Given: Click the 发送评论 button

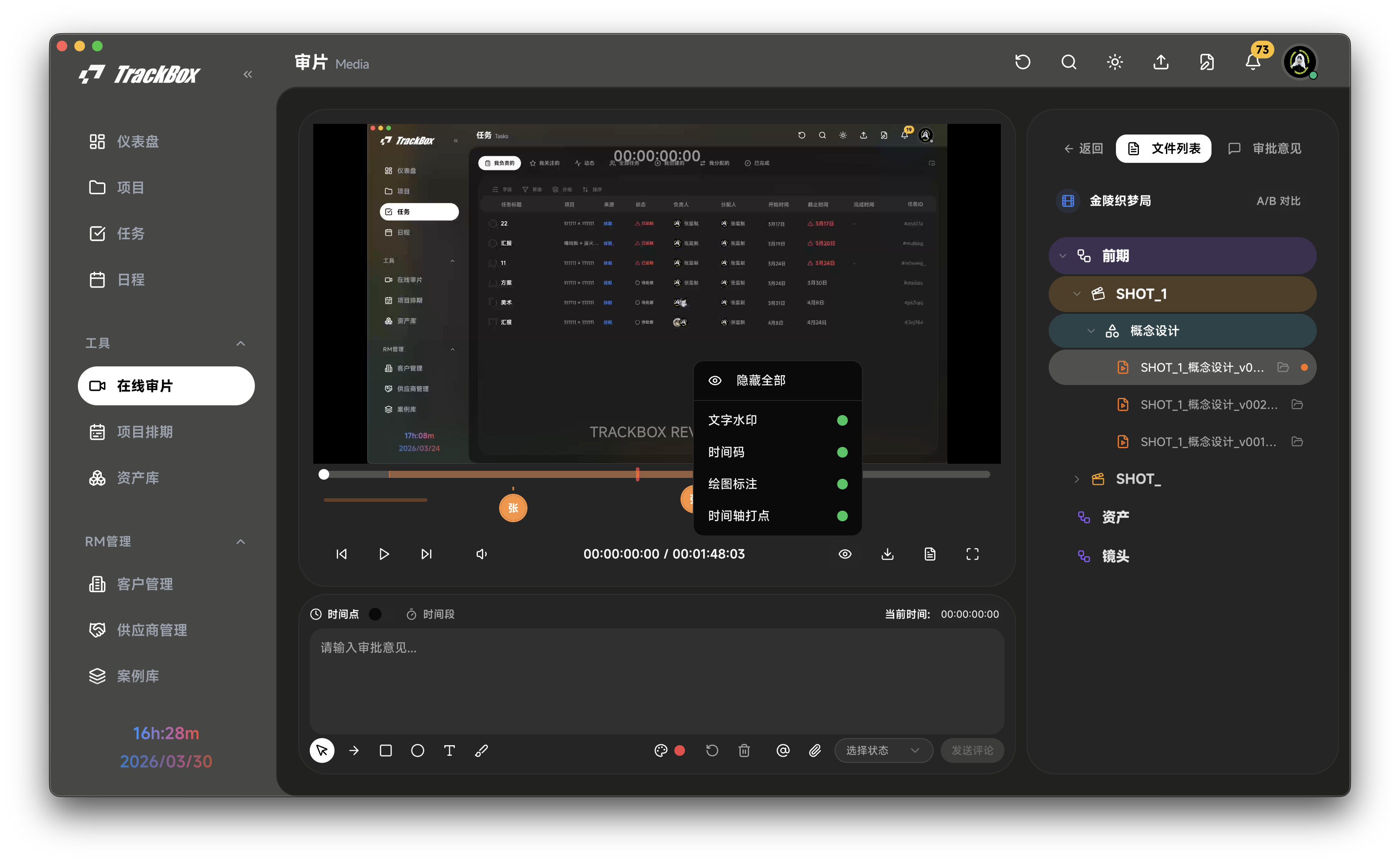Looking at the screenshot, I should [973, 750].
